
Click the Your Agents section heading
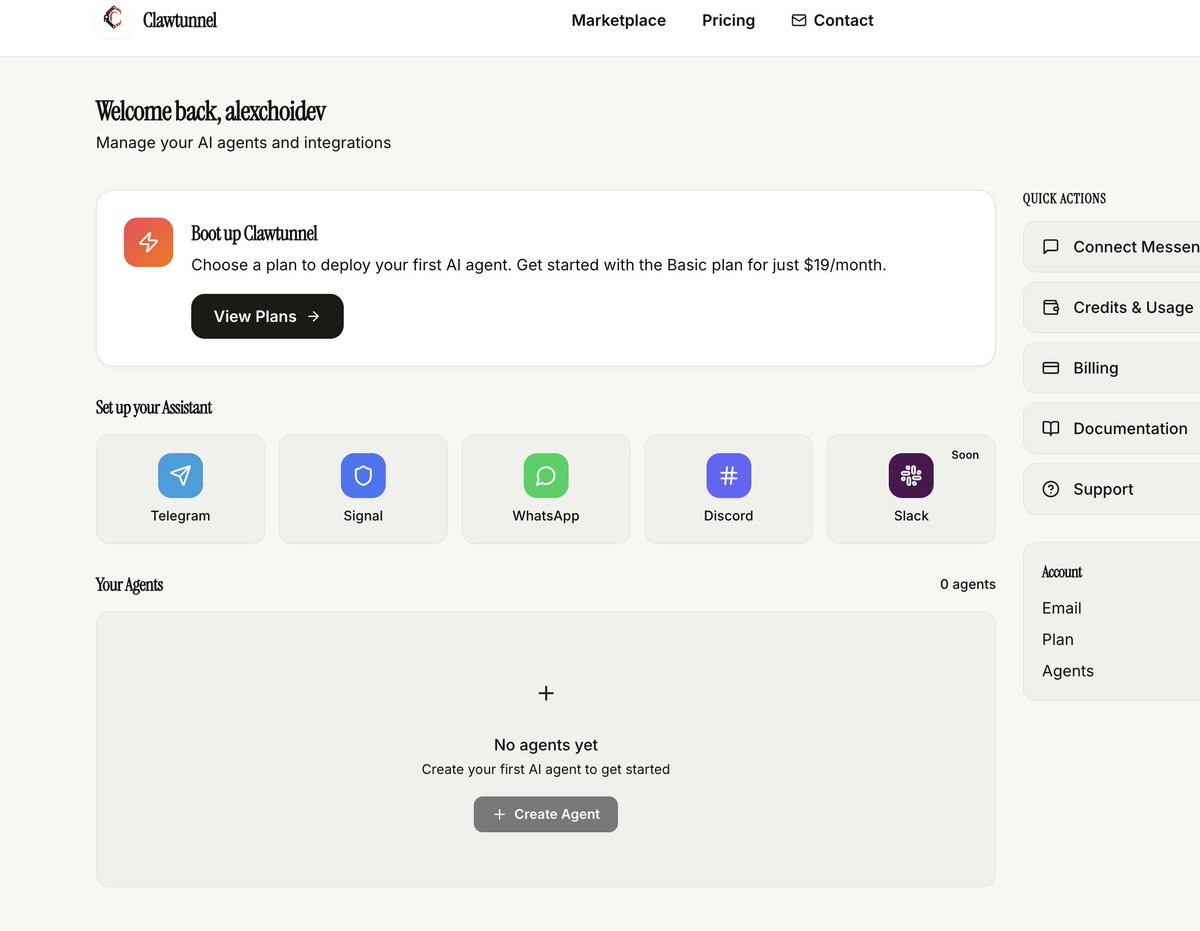click(129, 585)
